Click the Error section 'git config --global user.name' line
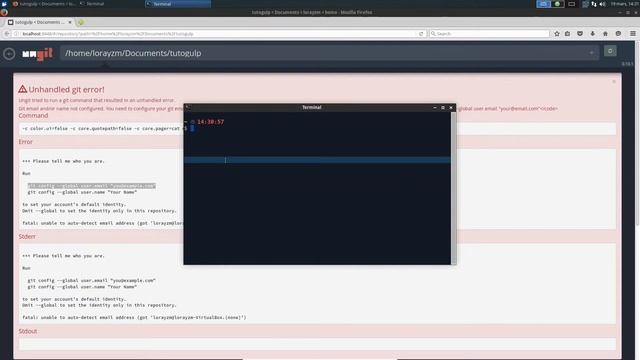The height and width of the screenshot is (360, 640). tap(82, 192)
